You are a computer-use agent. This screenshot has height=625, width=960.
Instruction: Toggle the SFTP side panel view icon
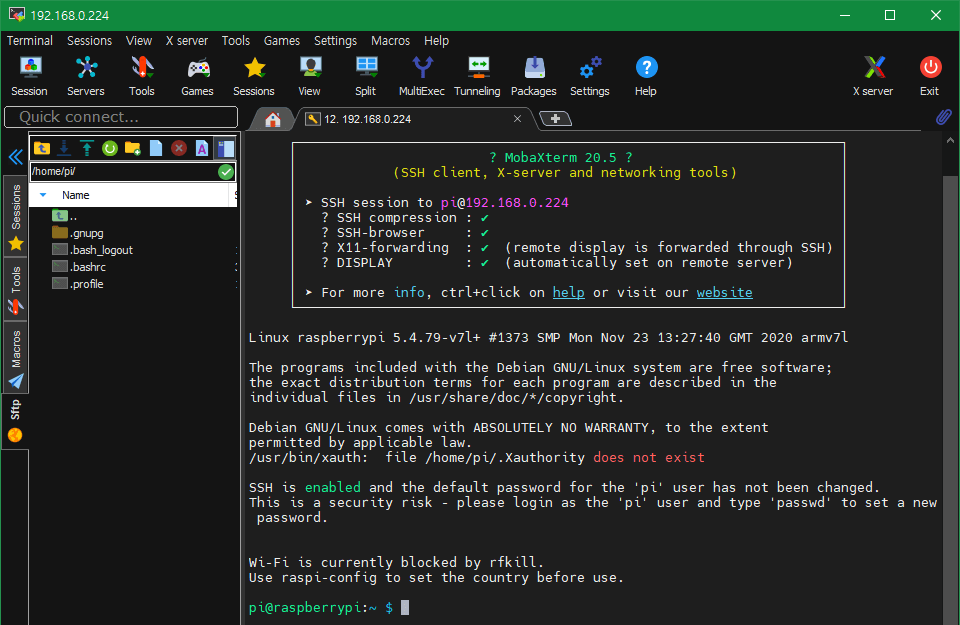tap(225, 148)
